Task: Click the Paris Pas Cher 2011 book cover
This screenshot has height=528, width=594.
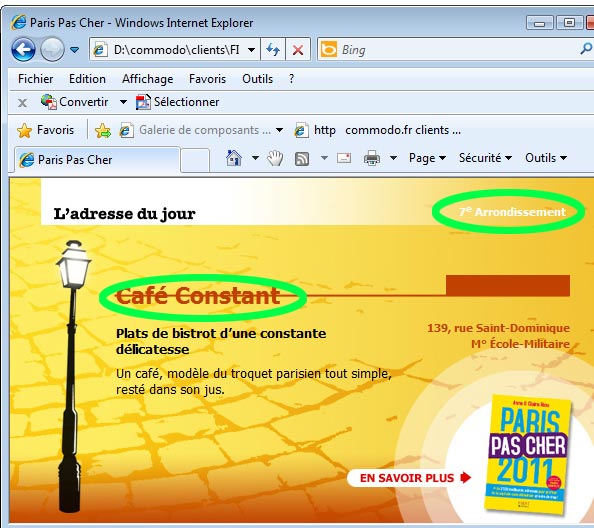Action: click(x=527, y=455)
